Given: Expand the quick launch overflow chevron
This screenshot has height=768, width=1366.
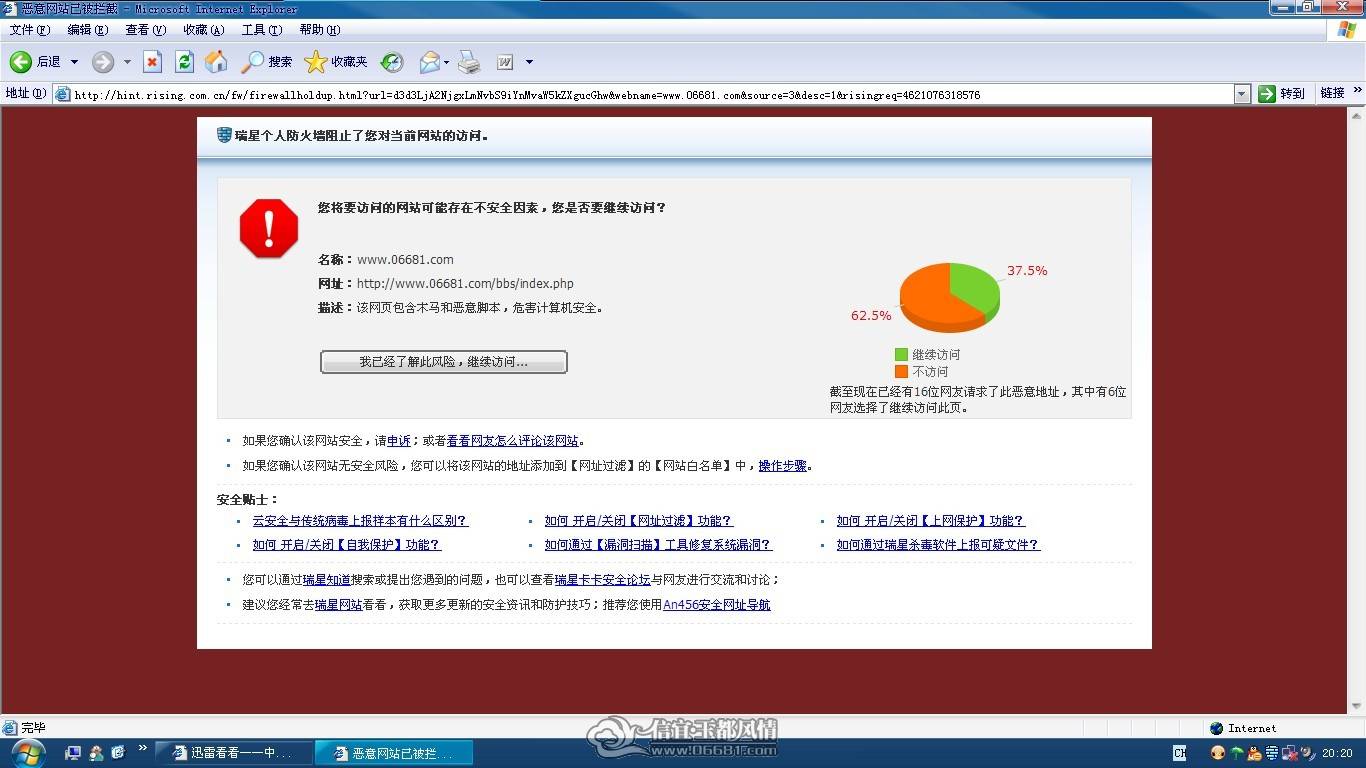Looking at the screenshot, I should [x=142, y=747].
